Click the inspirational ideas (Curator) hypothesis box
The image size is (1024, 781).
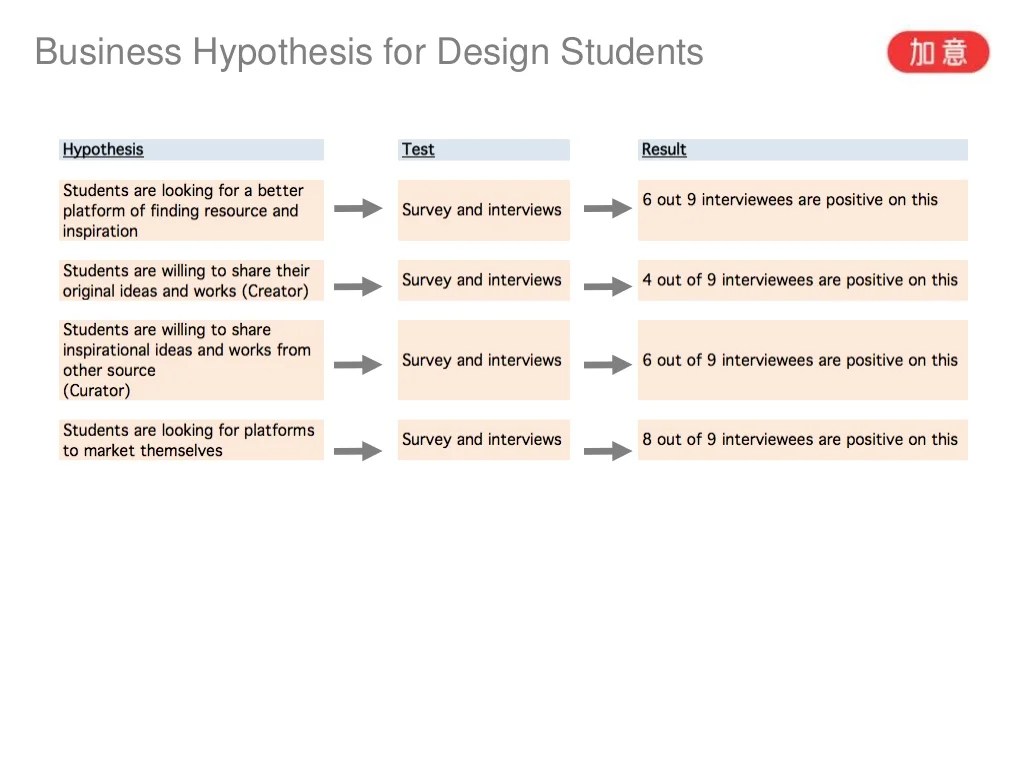191,360
